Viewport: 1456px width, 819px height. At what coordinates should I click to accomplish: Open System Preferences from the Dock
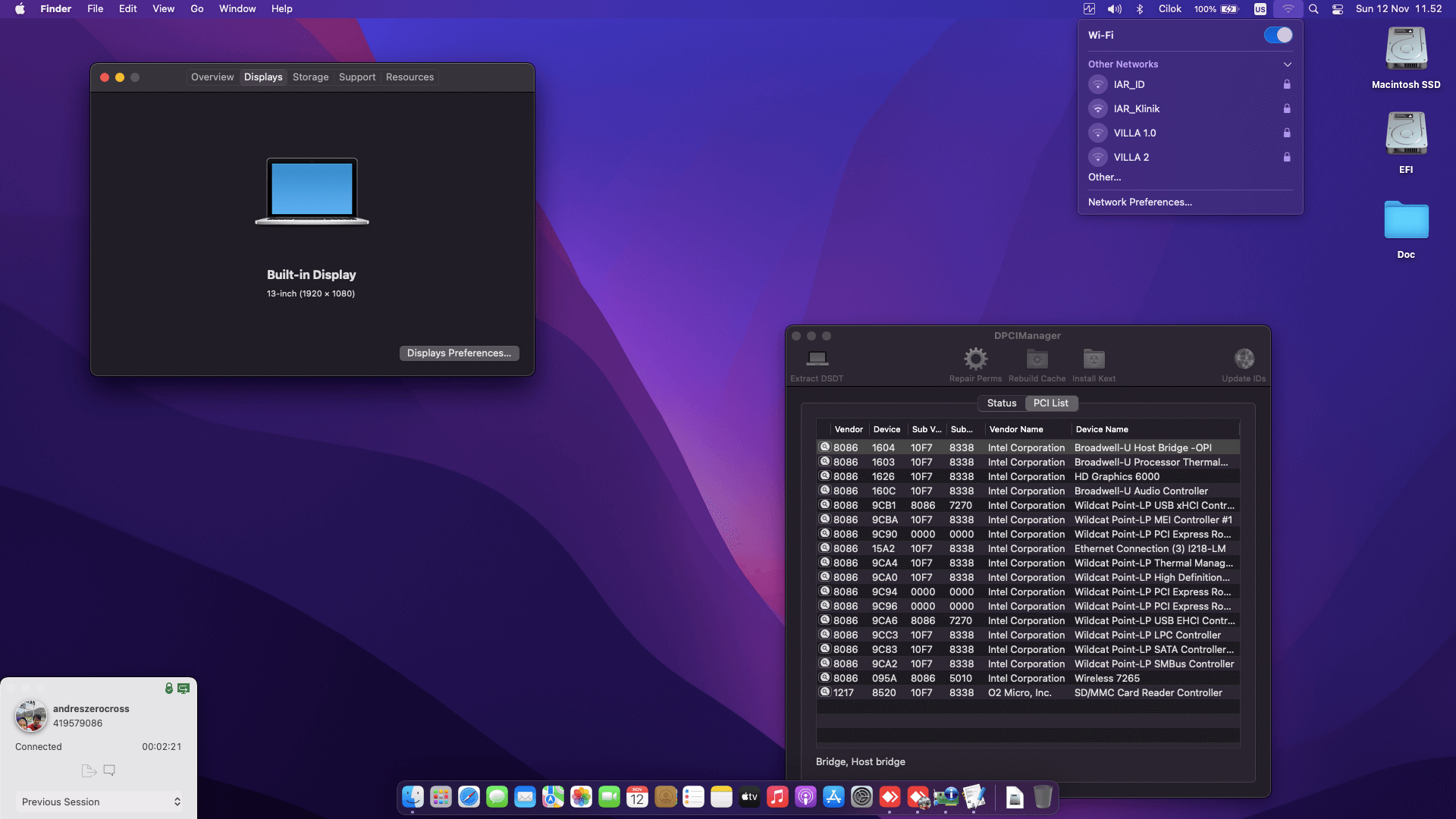pyautogui.click(x=861, y=797)
